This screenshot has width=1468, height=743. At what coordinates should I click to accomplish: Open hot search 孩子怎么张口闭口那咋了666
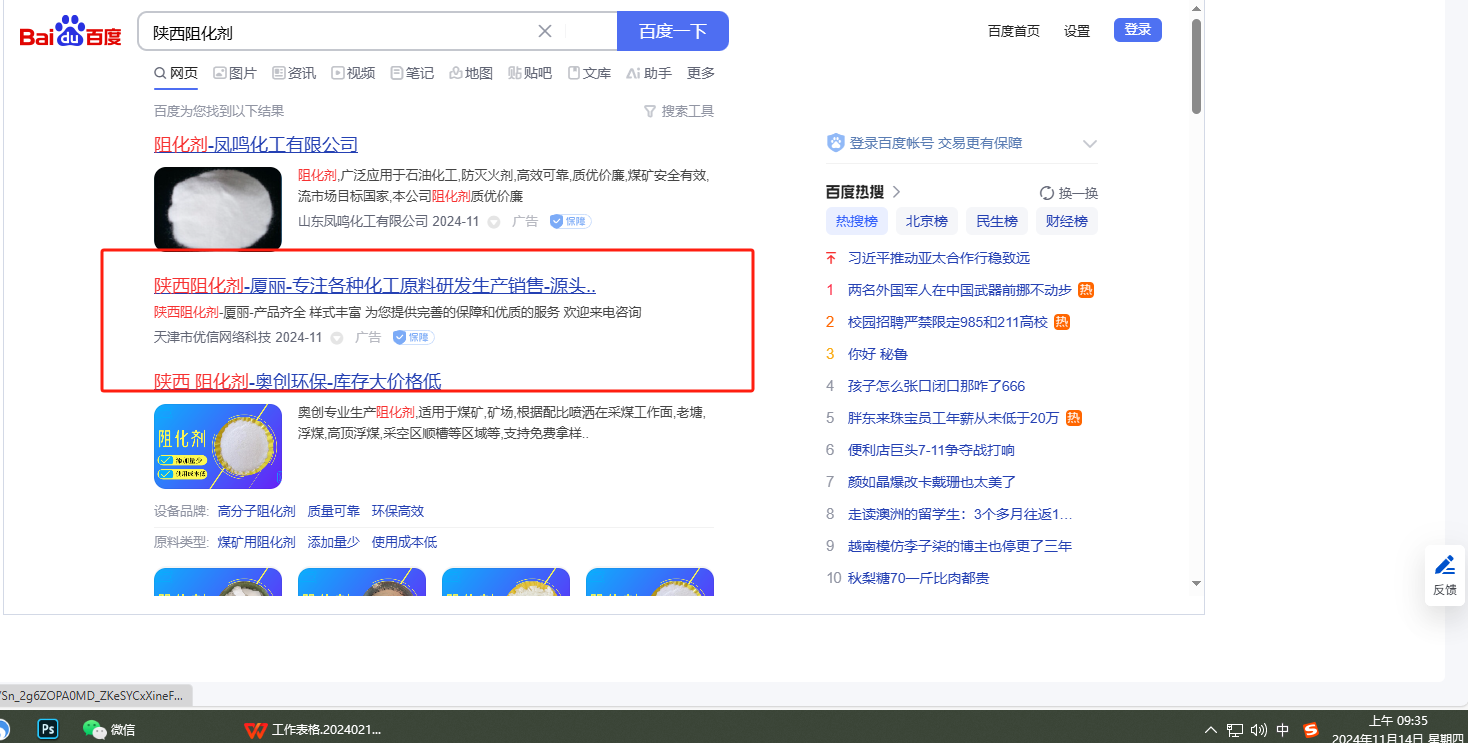pyautogui.click(x=937, y=386)
